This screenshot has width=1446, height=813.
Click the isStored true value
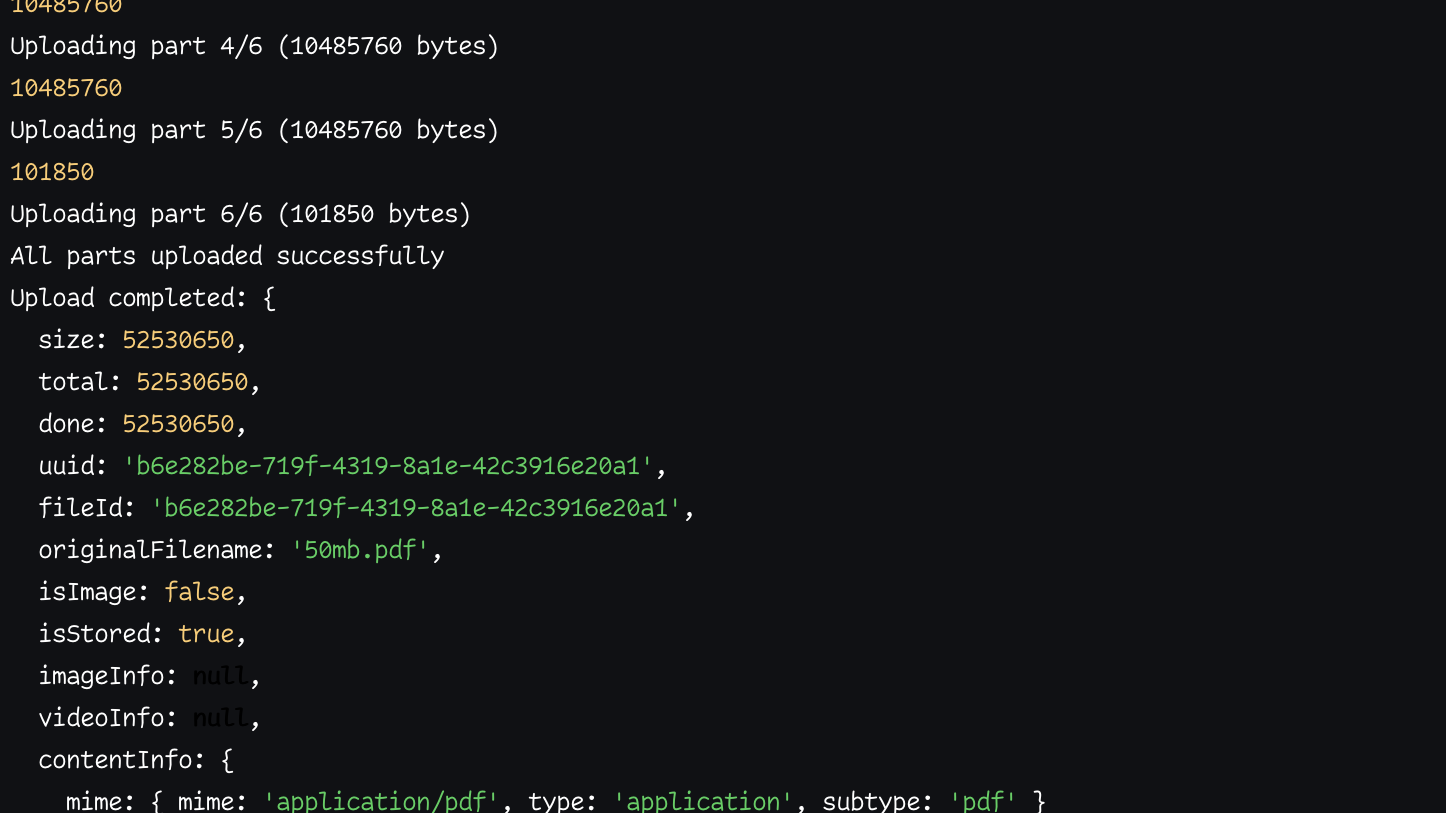206,634
